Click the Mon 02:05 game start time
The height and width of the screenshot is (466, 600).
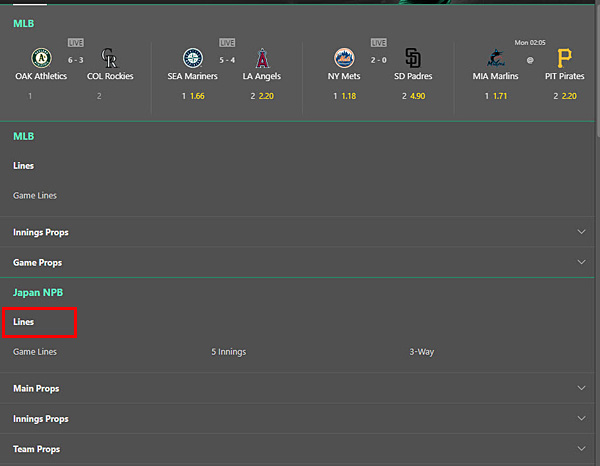pos(530,42)
